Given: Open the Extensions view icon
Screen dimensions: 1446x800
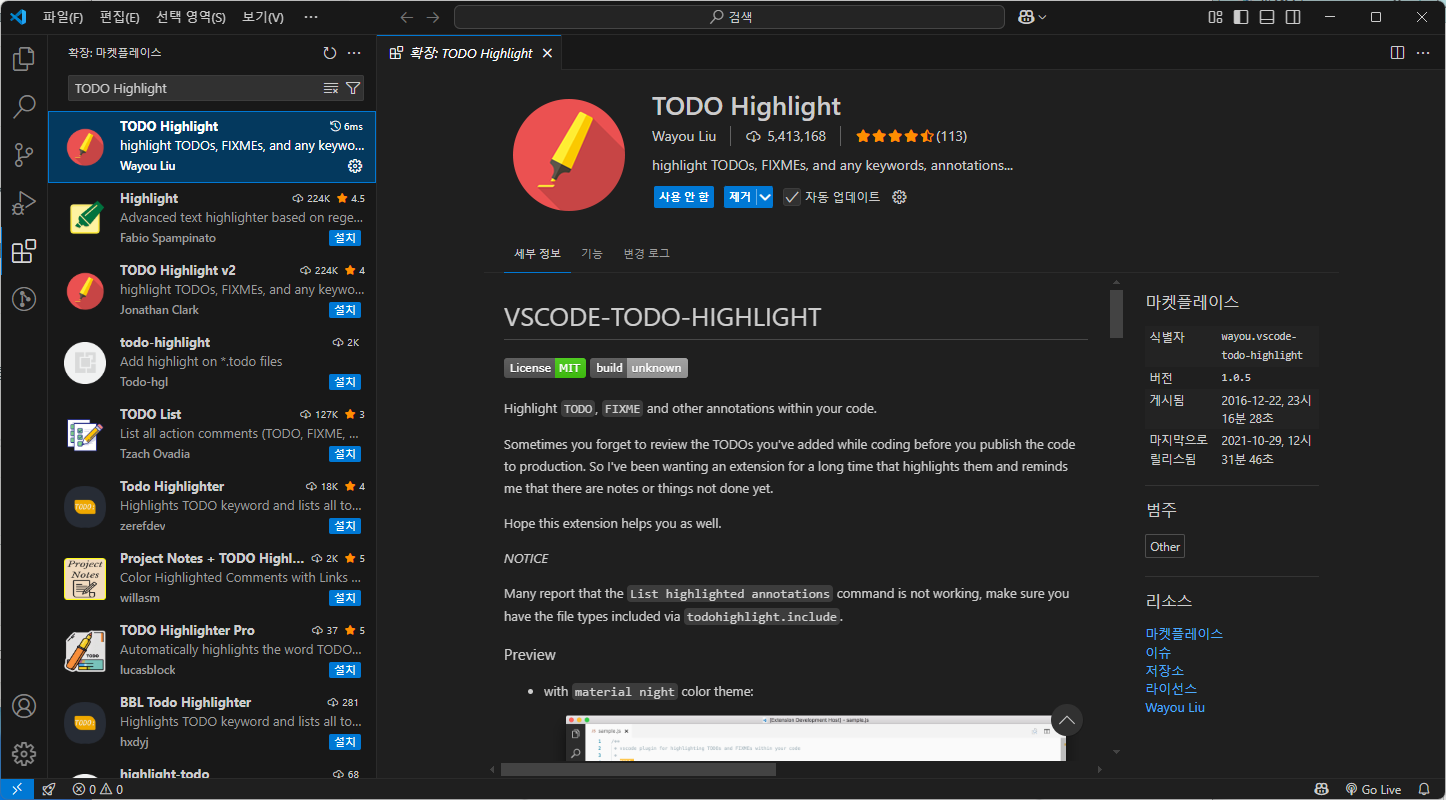Looking at the screenshot, I should point(24,251).
